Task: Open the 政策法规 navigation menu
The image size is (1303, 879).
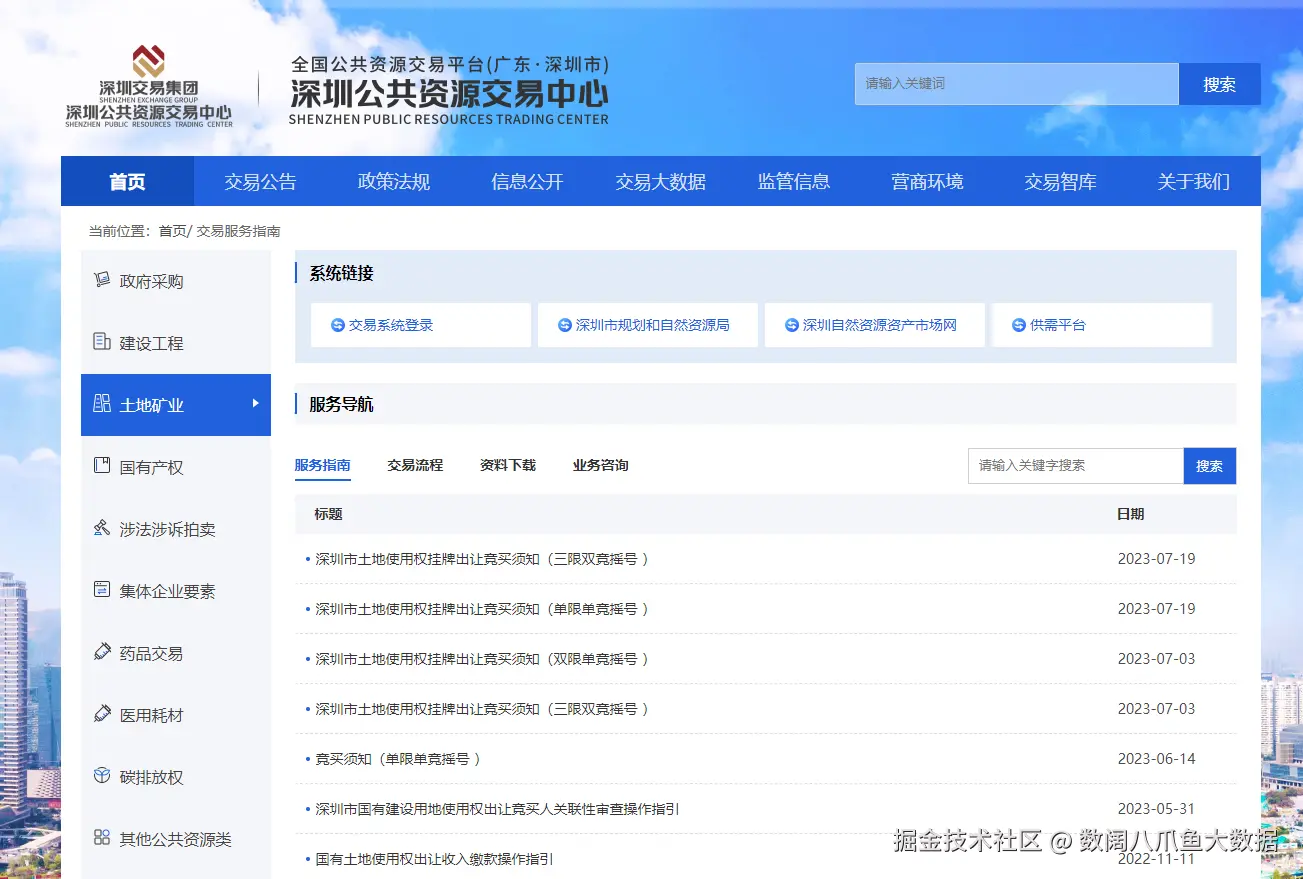Action: click(394, 181)
